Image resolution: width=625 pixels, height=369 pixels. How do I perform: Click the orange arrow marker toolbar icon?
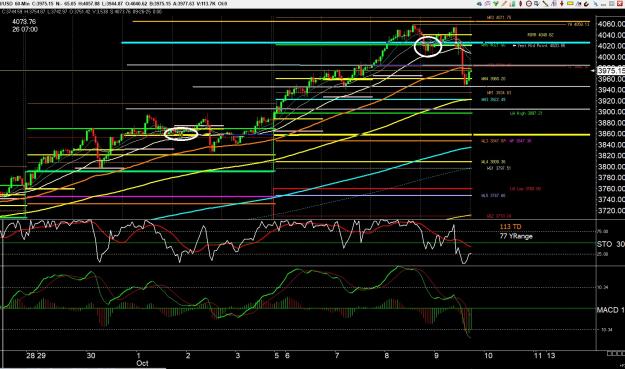pos(562,4)
